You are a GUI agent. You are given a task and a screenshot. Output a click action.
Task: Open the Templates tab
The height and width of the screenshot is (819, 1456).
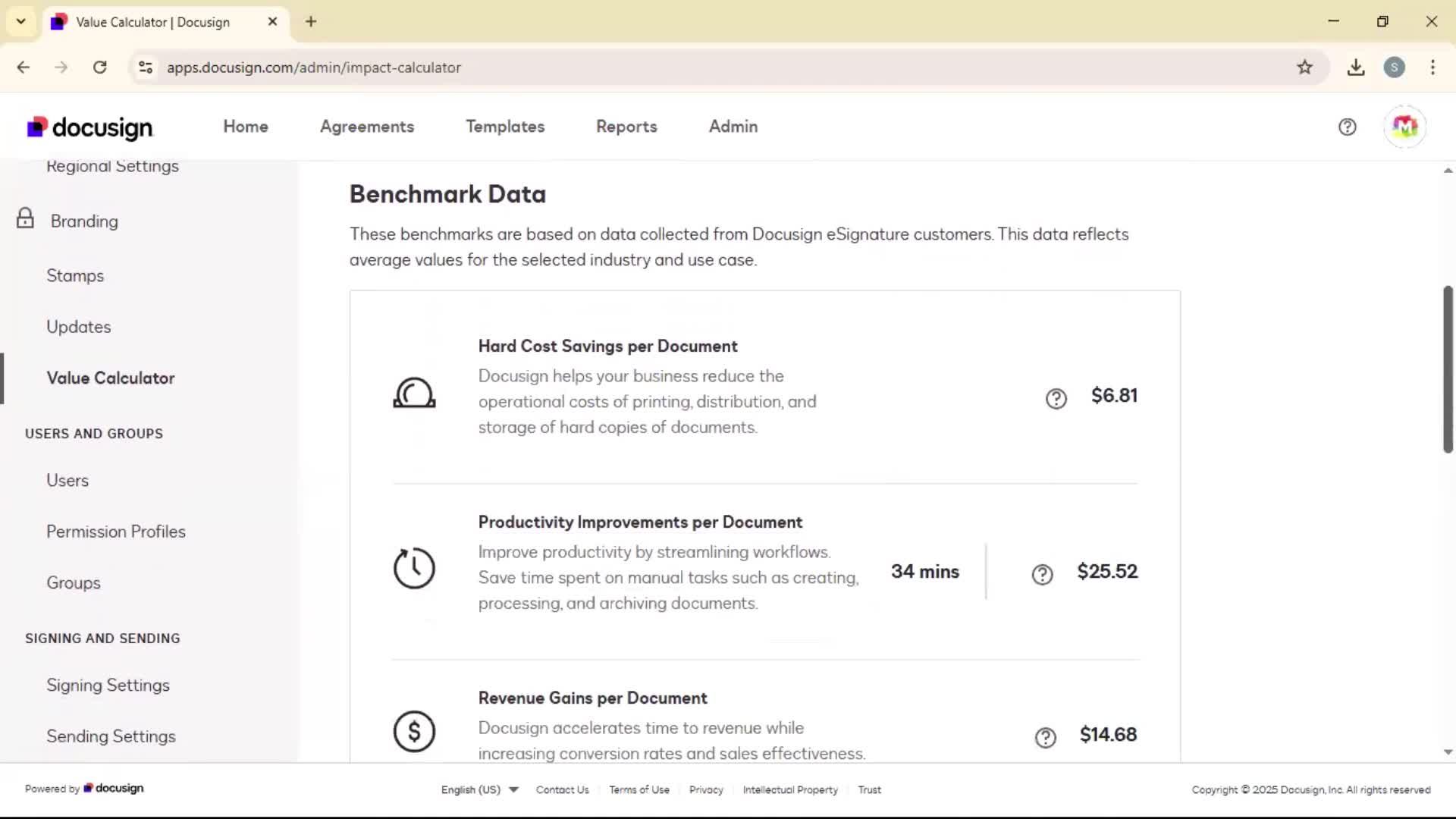click(x=505, y=127)
